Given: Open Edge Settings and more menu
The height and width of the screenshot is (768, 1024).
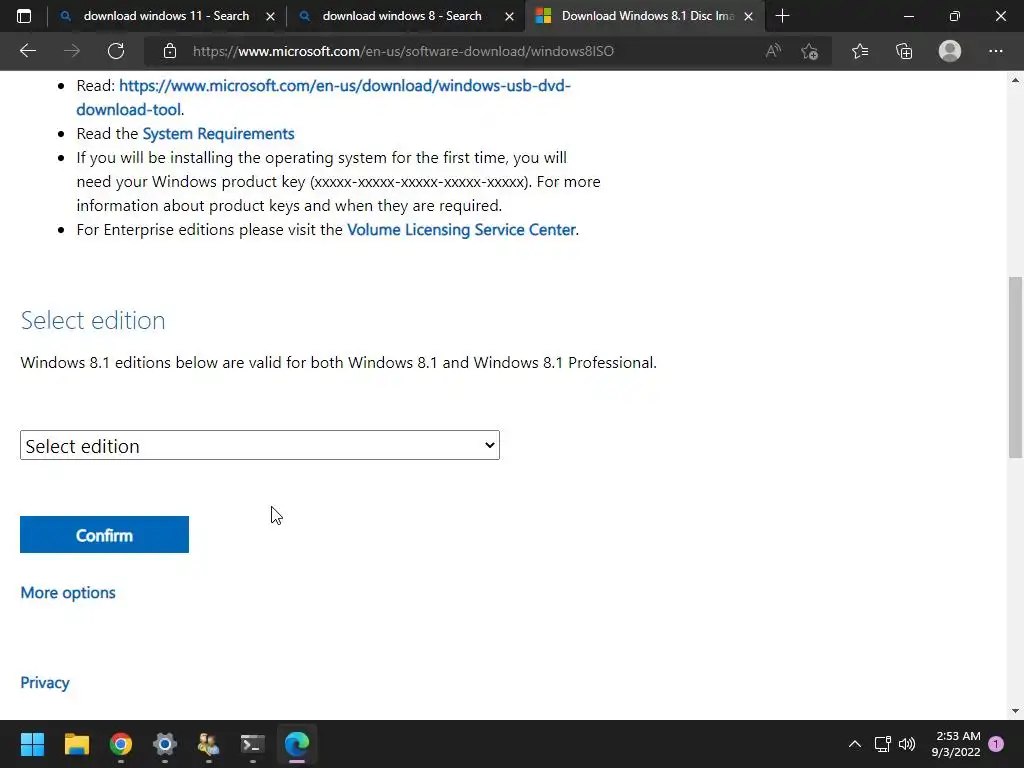Looking at the screenshot, I should [995, 51].
